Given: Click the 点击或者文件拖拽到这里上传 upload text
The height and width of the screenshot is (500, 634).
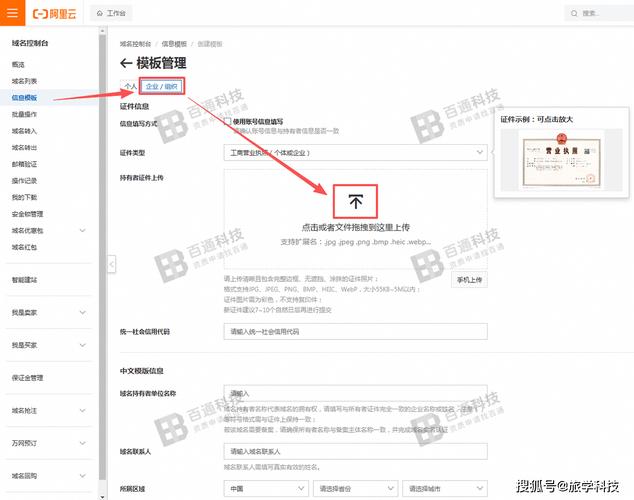Looking at the screenshot, I should pos(355,228).
